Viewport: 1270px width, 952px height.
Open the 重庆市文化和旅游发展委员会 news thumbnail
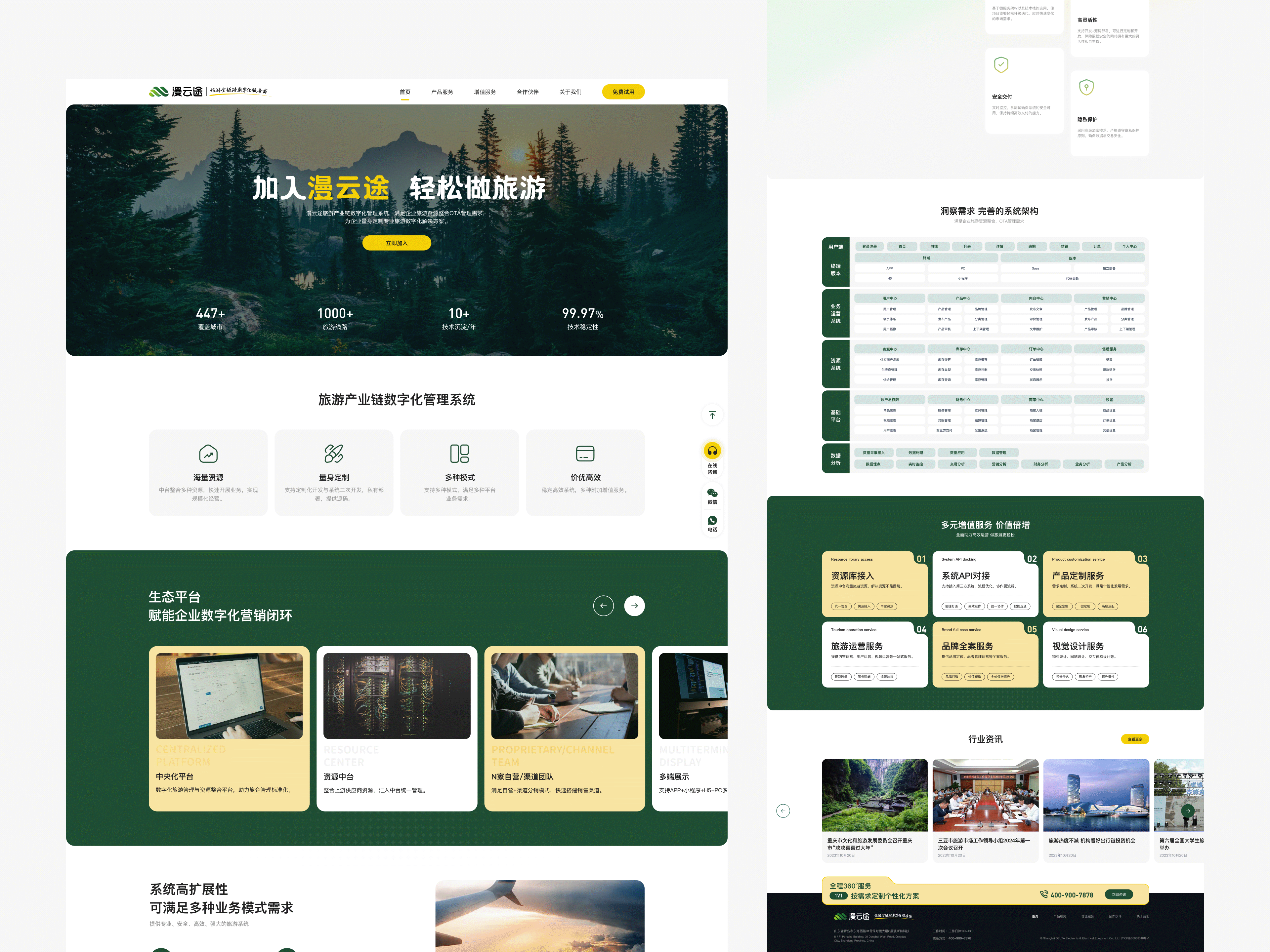(x=874, y=795)
